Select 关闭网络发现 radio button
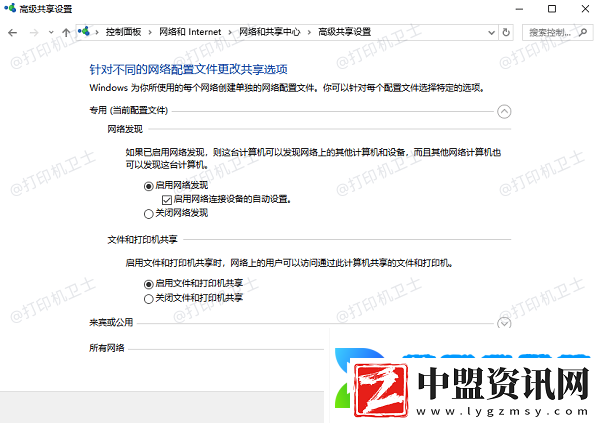The height and width of the screenshot is (423, 600). coord(148,214)
